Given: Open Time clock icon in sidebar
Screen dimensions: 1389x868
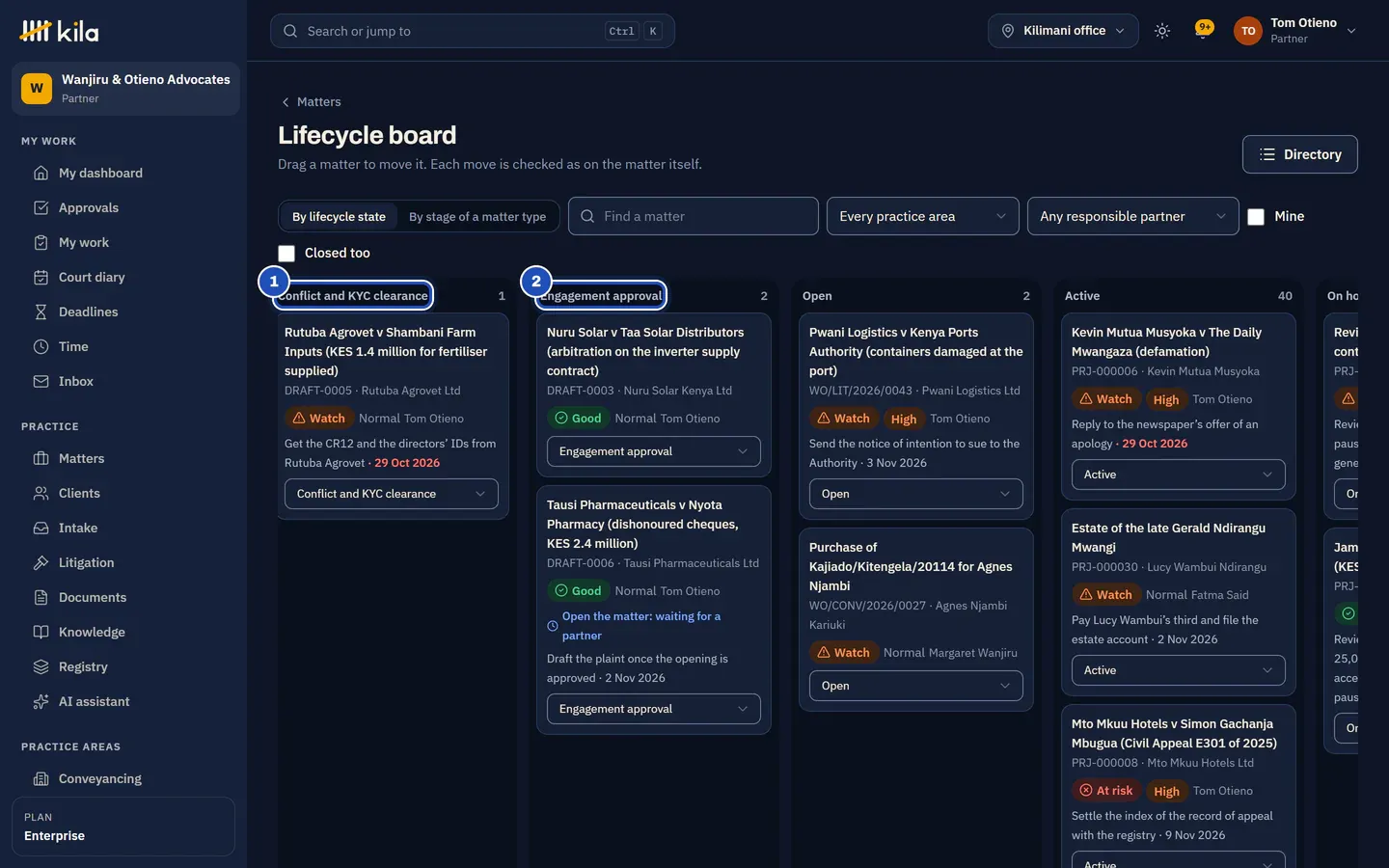Looking at the screenshot, I should click(41, 346).
